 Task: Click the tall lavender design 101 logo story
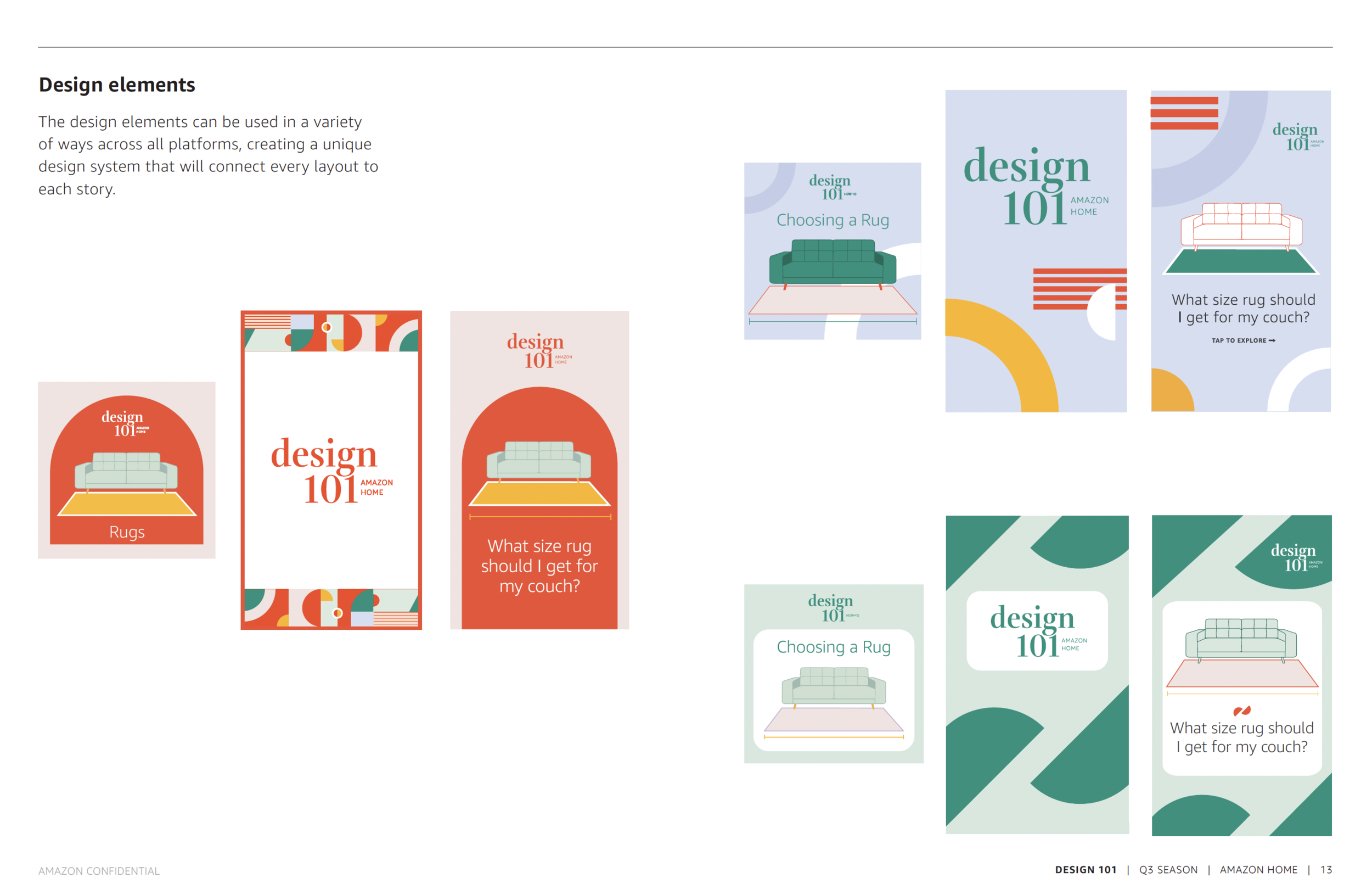click(x=1036, y=251)
